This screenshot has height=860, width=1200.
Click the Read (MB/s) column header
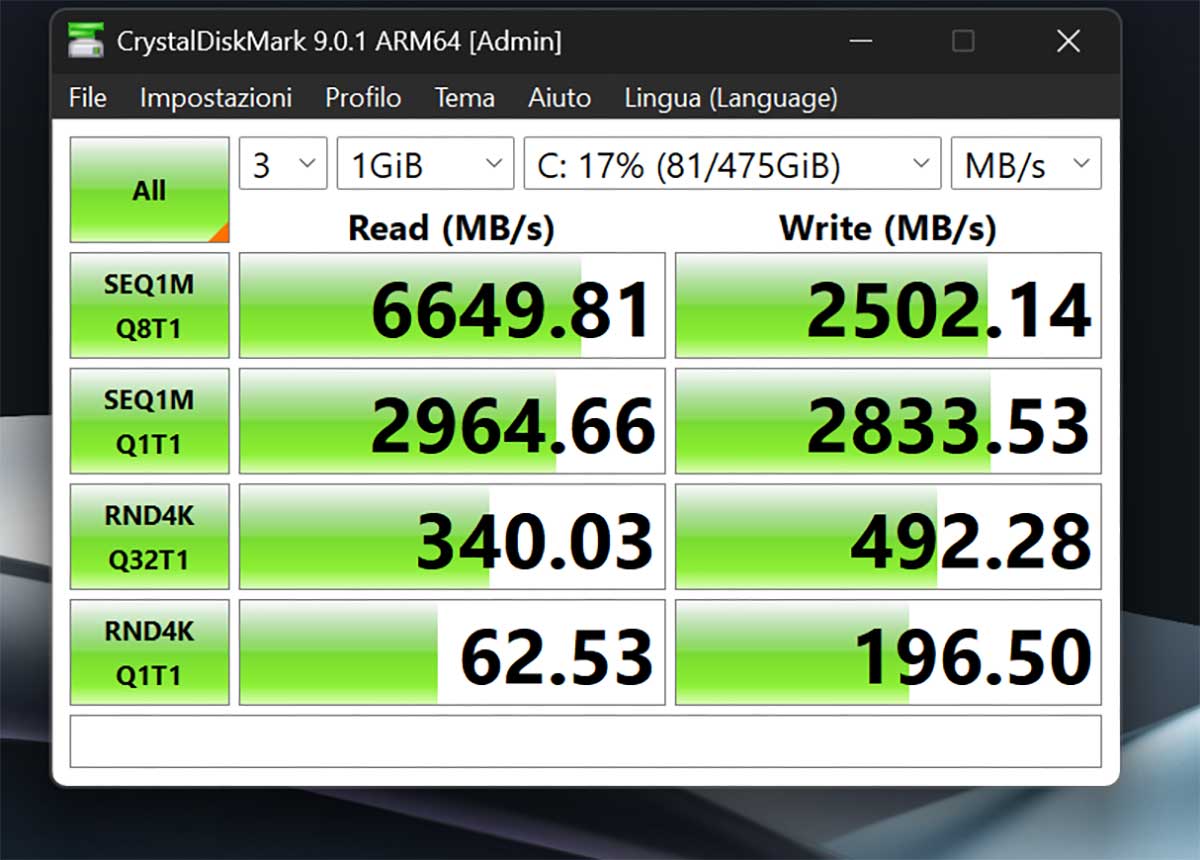451,228
